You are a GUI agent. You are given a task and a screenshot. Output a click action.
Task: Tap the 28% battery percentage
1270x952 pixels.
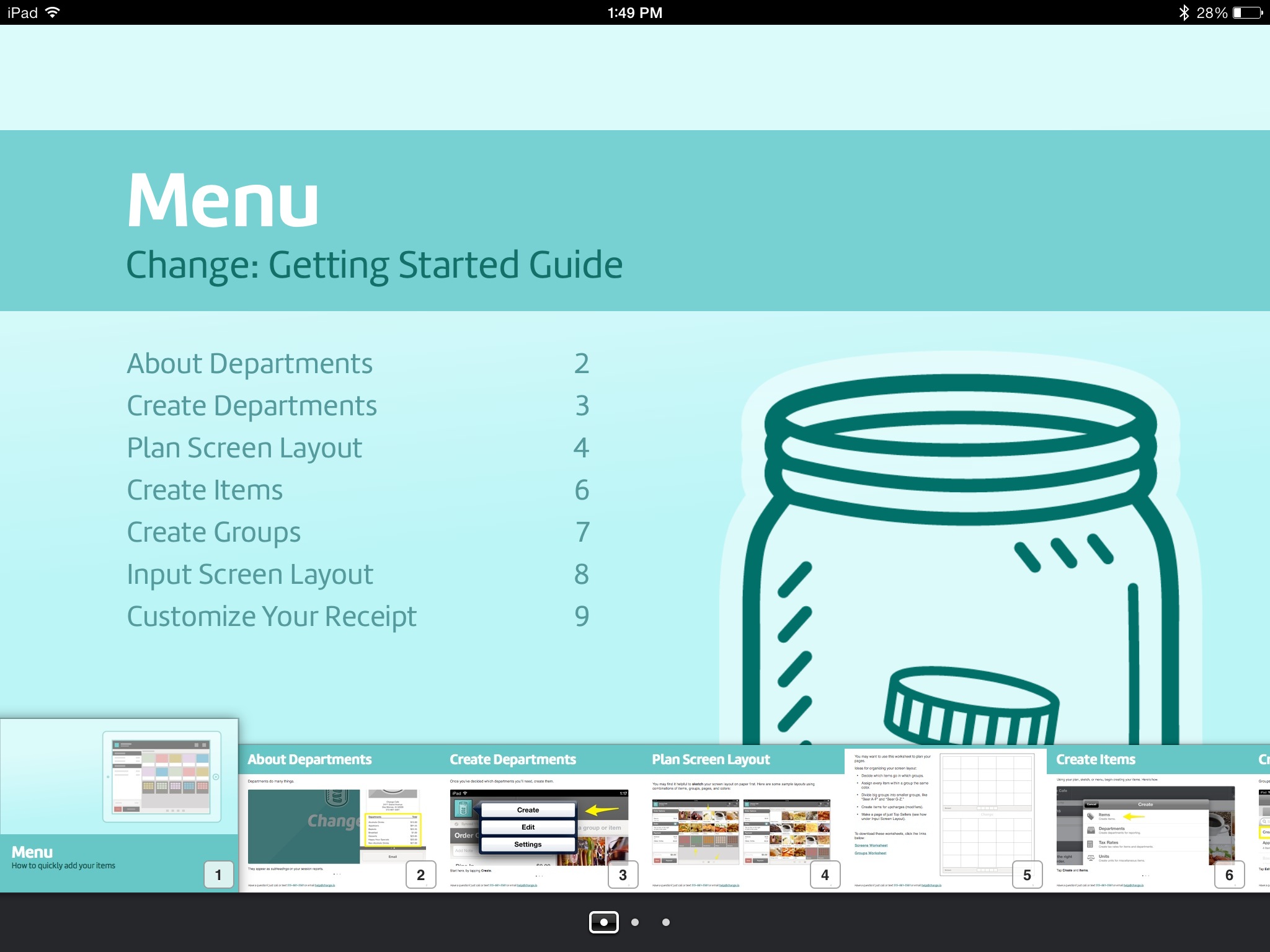click(1212, 12)
